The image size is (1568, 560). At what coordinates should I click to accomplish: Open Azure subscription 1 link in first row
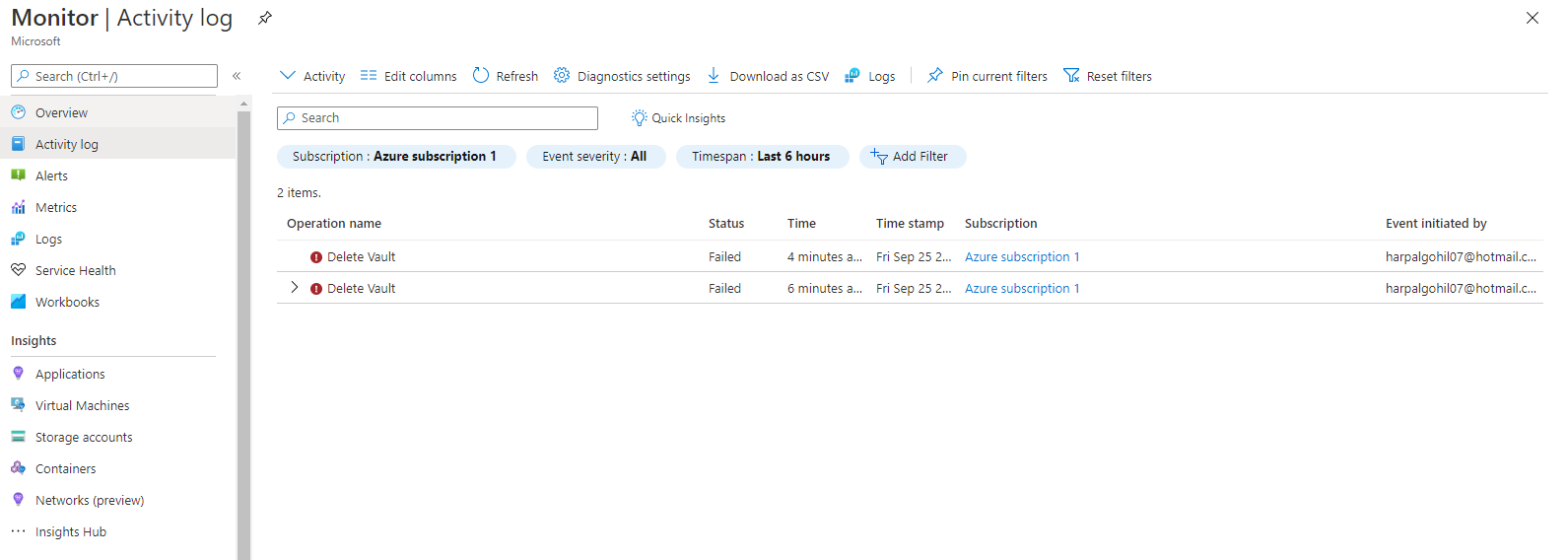coord(1022,257)
